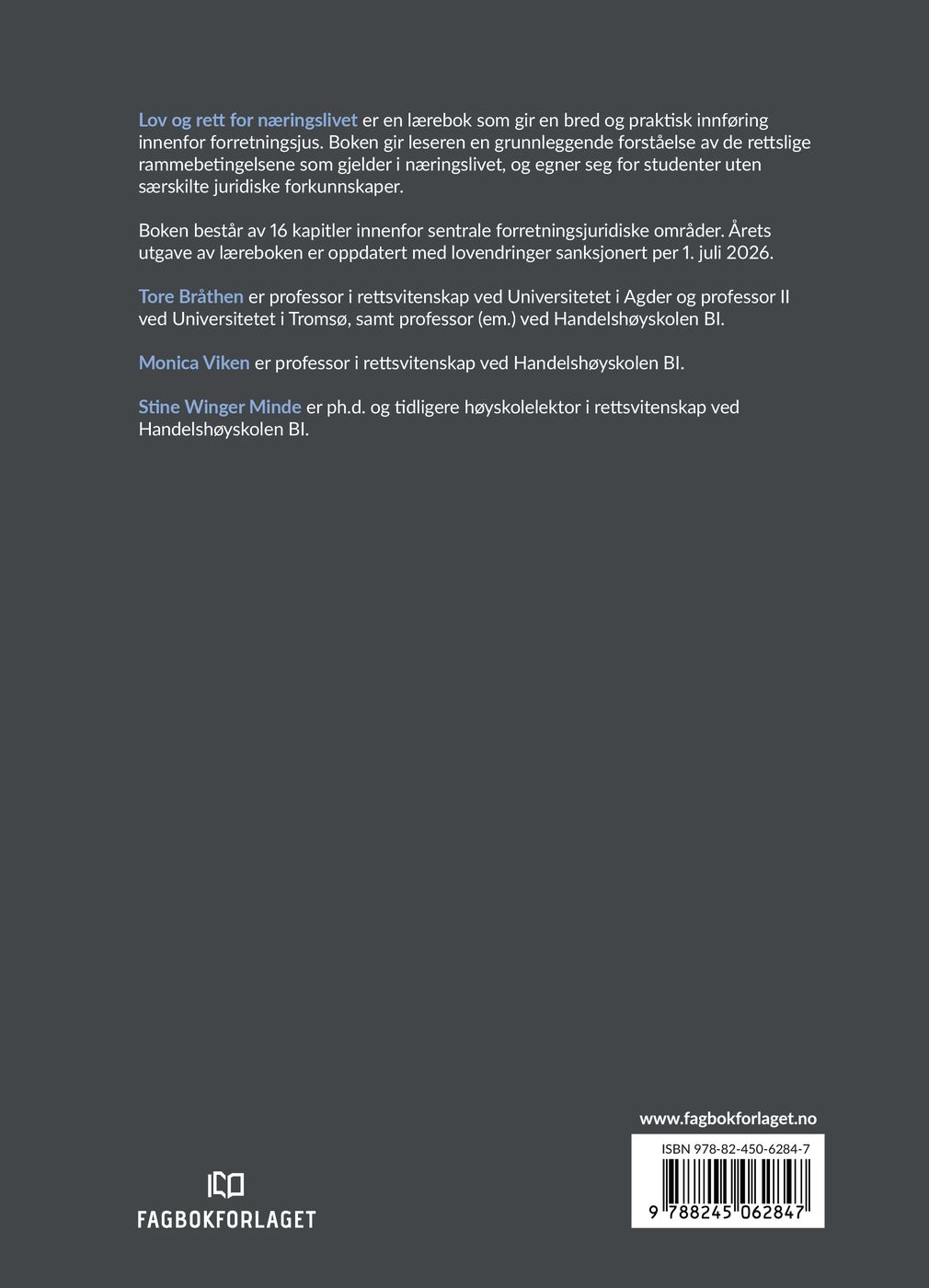Click the Fagbokforlaget book logo icon

coord(226,1185)
